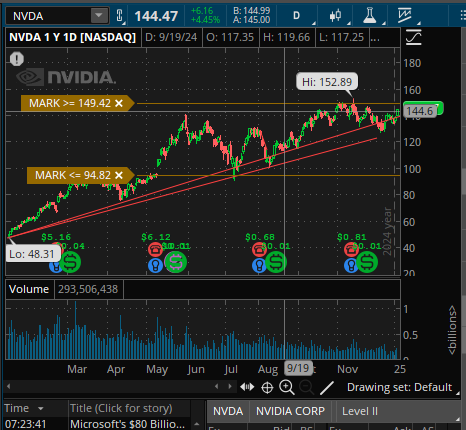Image resolution: width=466 pixels, height=430 pixels.
Task: Click the red phone icon under $6.12
Action: click(x=155, y=249)
